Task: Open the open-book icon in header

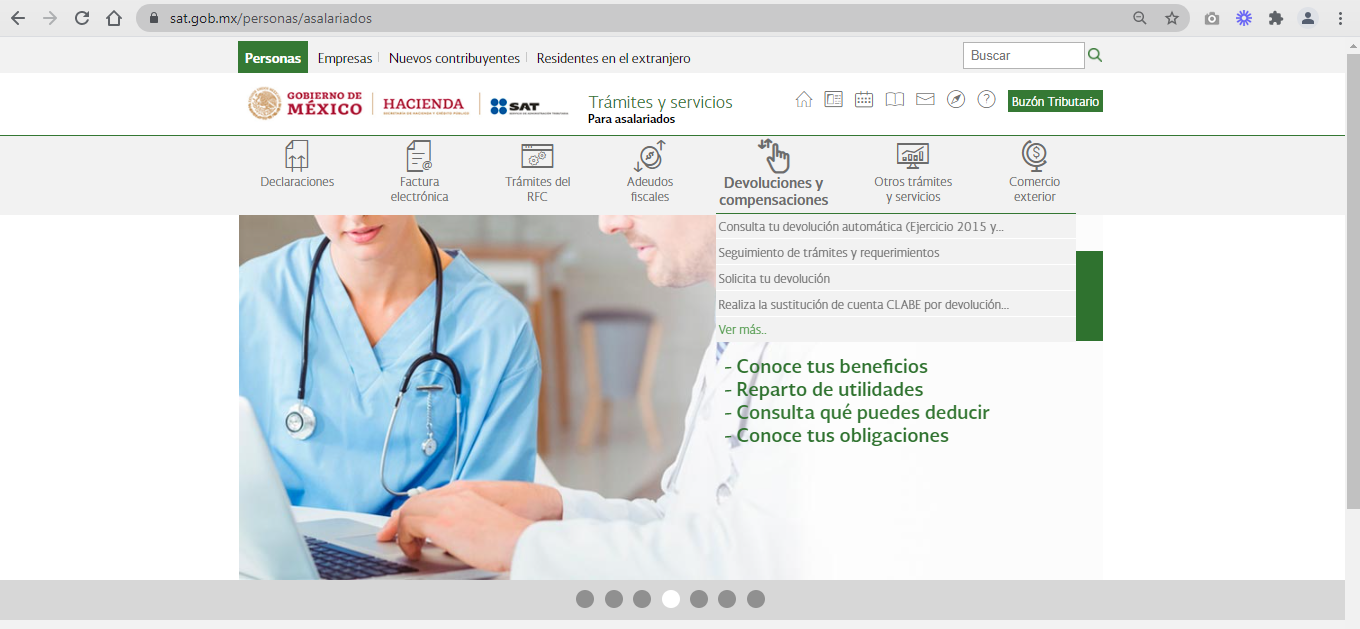Action: click(895, 99)
